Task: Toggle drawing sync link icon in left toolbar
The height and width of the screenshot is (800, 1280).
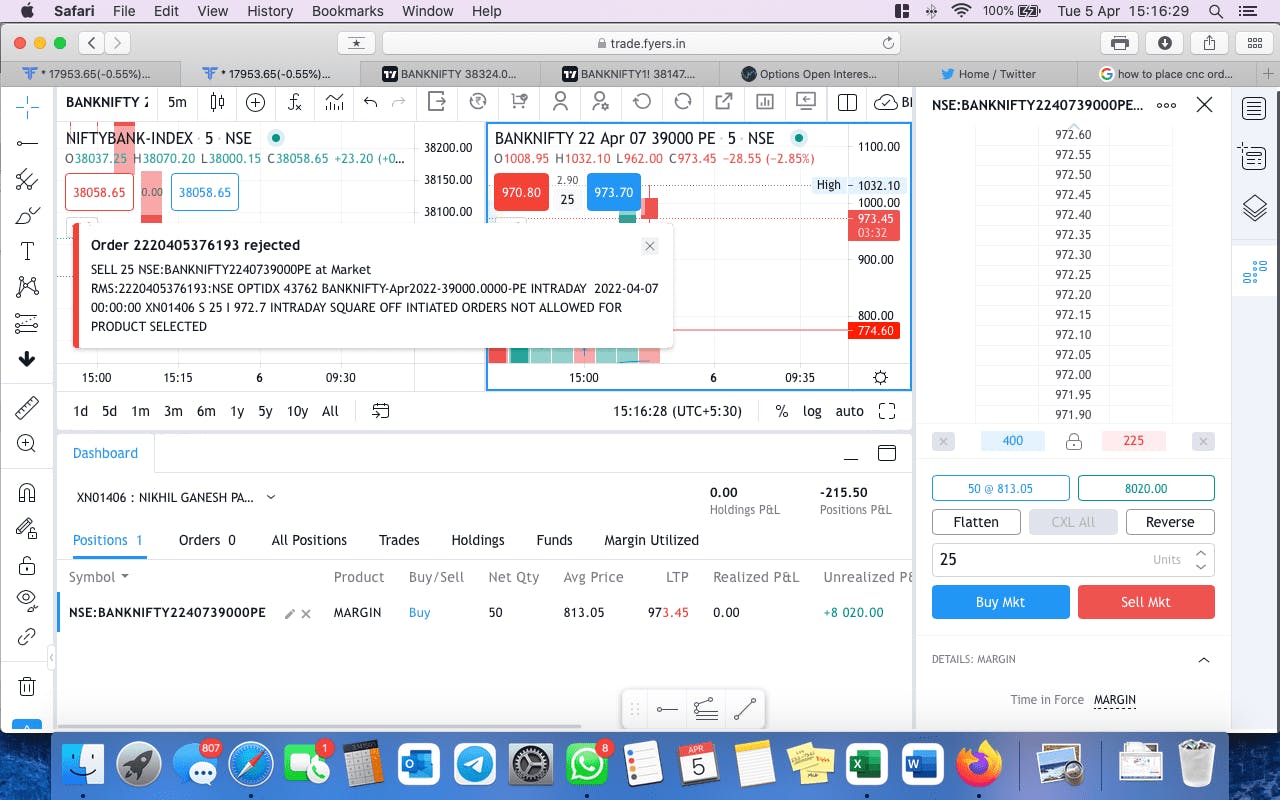Action: (x=27, y=636)
